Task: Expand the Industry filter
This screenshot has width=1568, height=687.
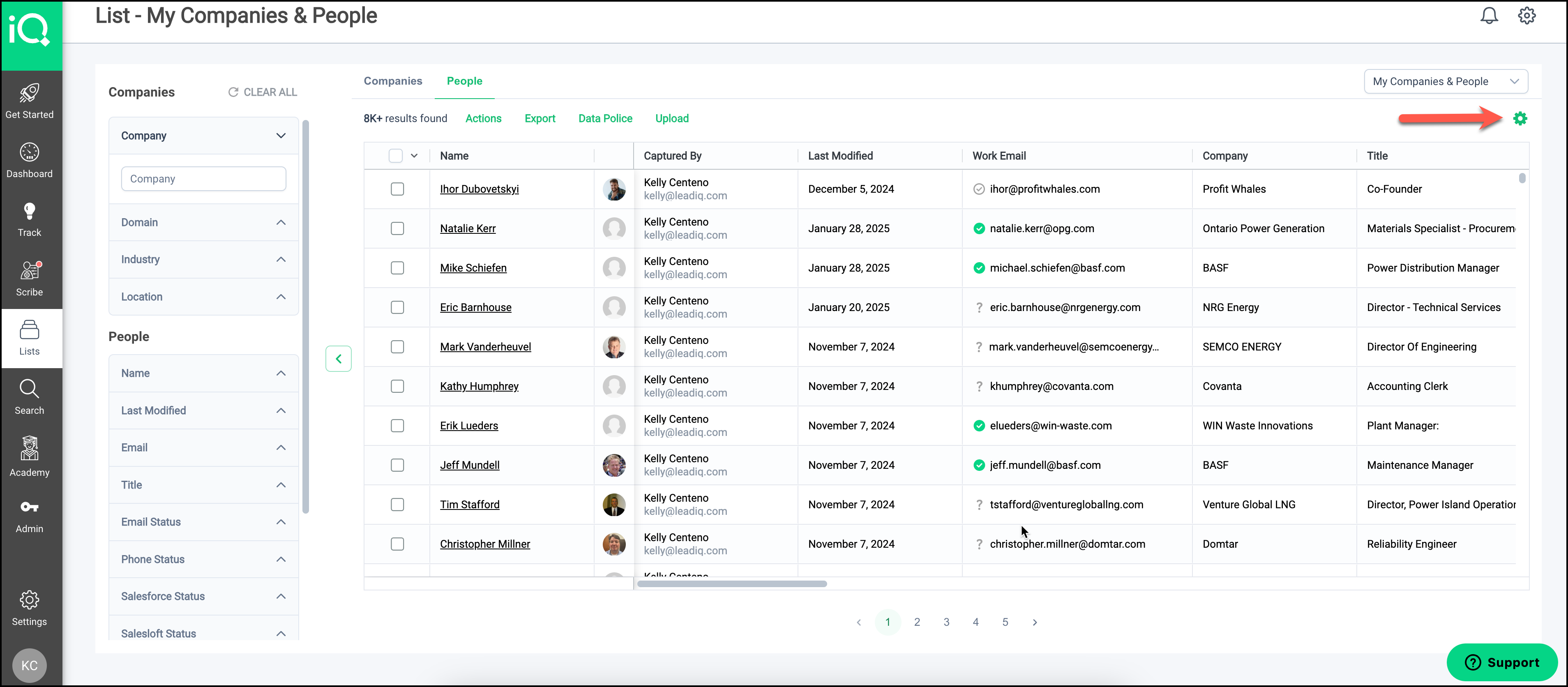Action: click(x=203, y=260)
